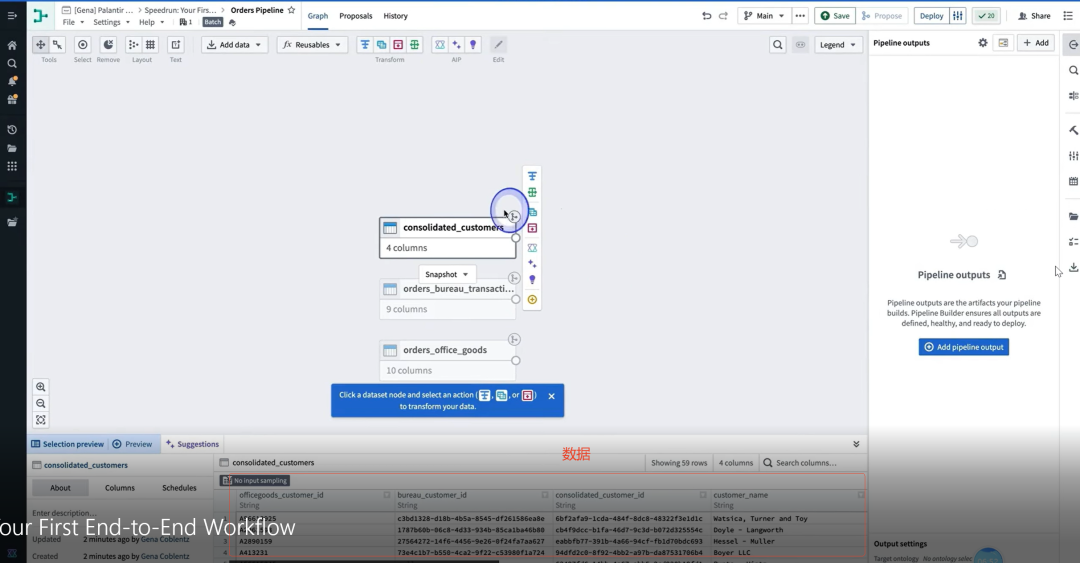Image resolution: width=1080 pixels, height=563 pixels.
Task: Click the node popup Transform action icon
Action: point(532,176)
